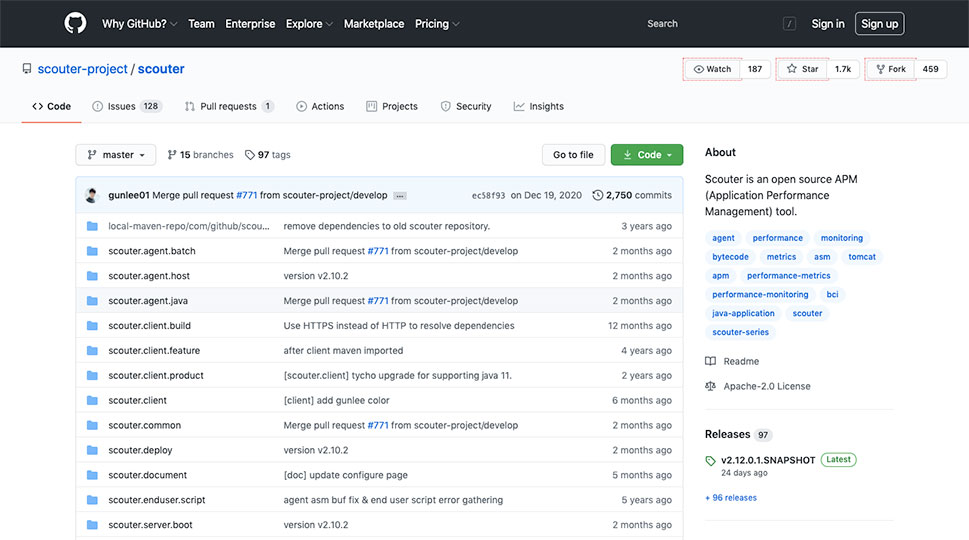This screenshot has height=540, width=969.
Task: Star the scouter repository
Action: (x=802, y=69)
